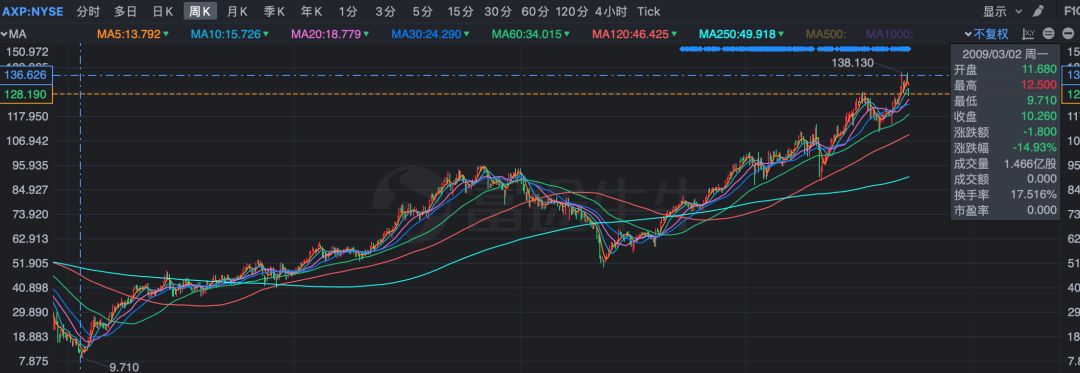Viewport: 1080px width, 373px height.
Task: Enable the dimmed MA1000 indicator
Action: click(889, 34)
